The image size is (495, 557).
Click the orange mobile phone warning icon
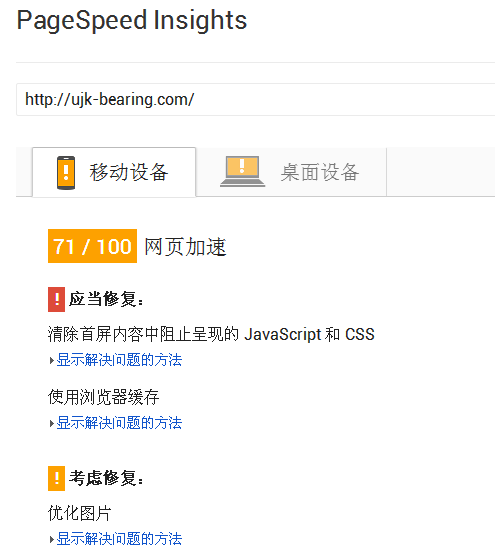coord(66,173)
